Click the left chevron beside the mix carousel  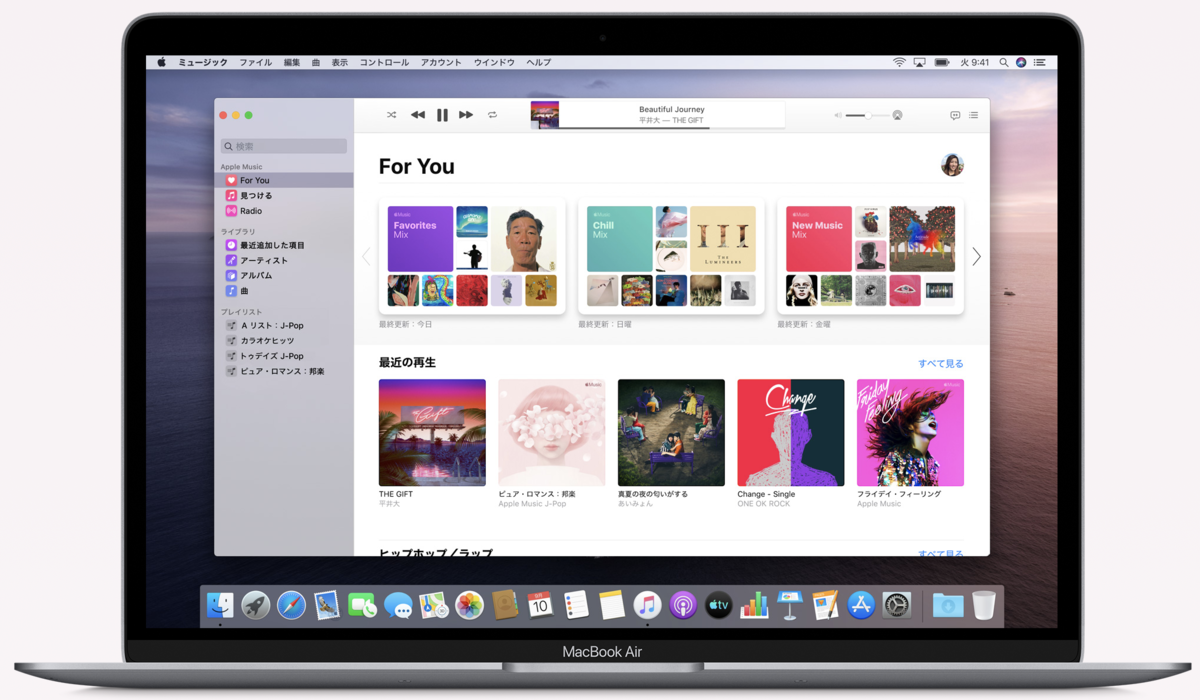(x=366, y=256)
